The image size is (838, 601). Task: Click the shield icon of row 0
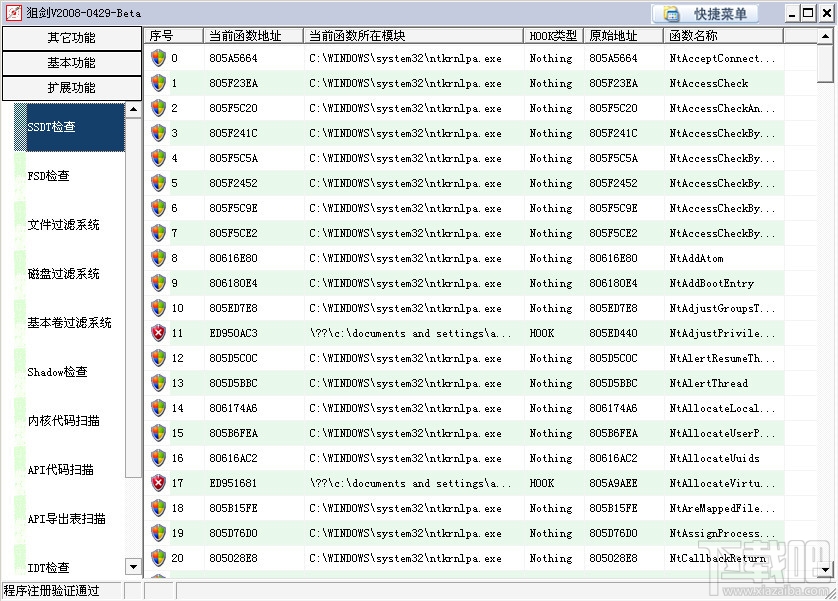coord(158,58)
